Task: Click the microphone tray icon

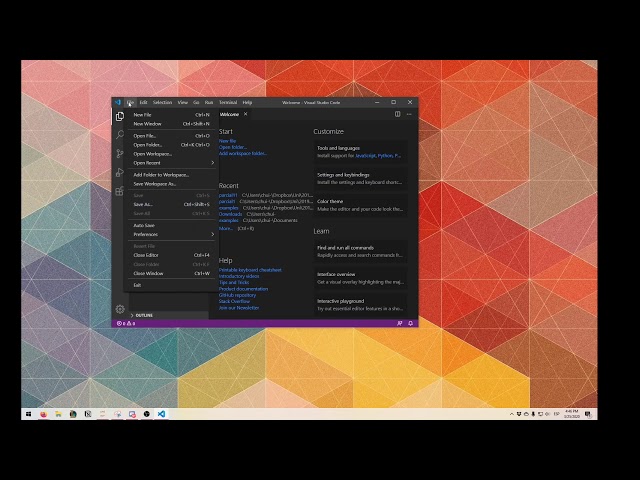Action: (533, 414)
